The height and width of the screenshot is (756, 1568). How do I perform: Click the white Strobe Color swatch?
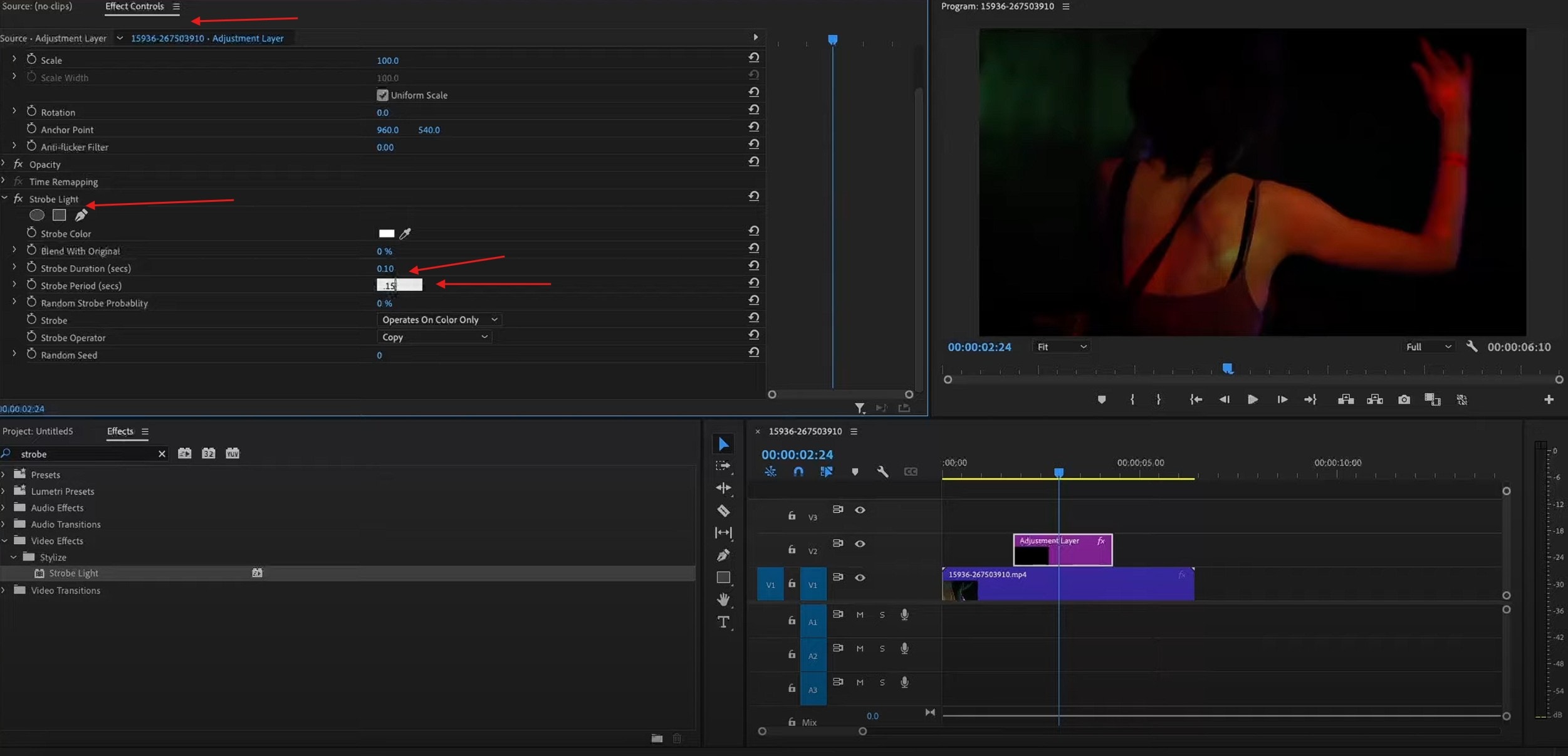pos(387,233)
